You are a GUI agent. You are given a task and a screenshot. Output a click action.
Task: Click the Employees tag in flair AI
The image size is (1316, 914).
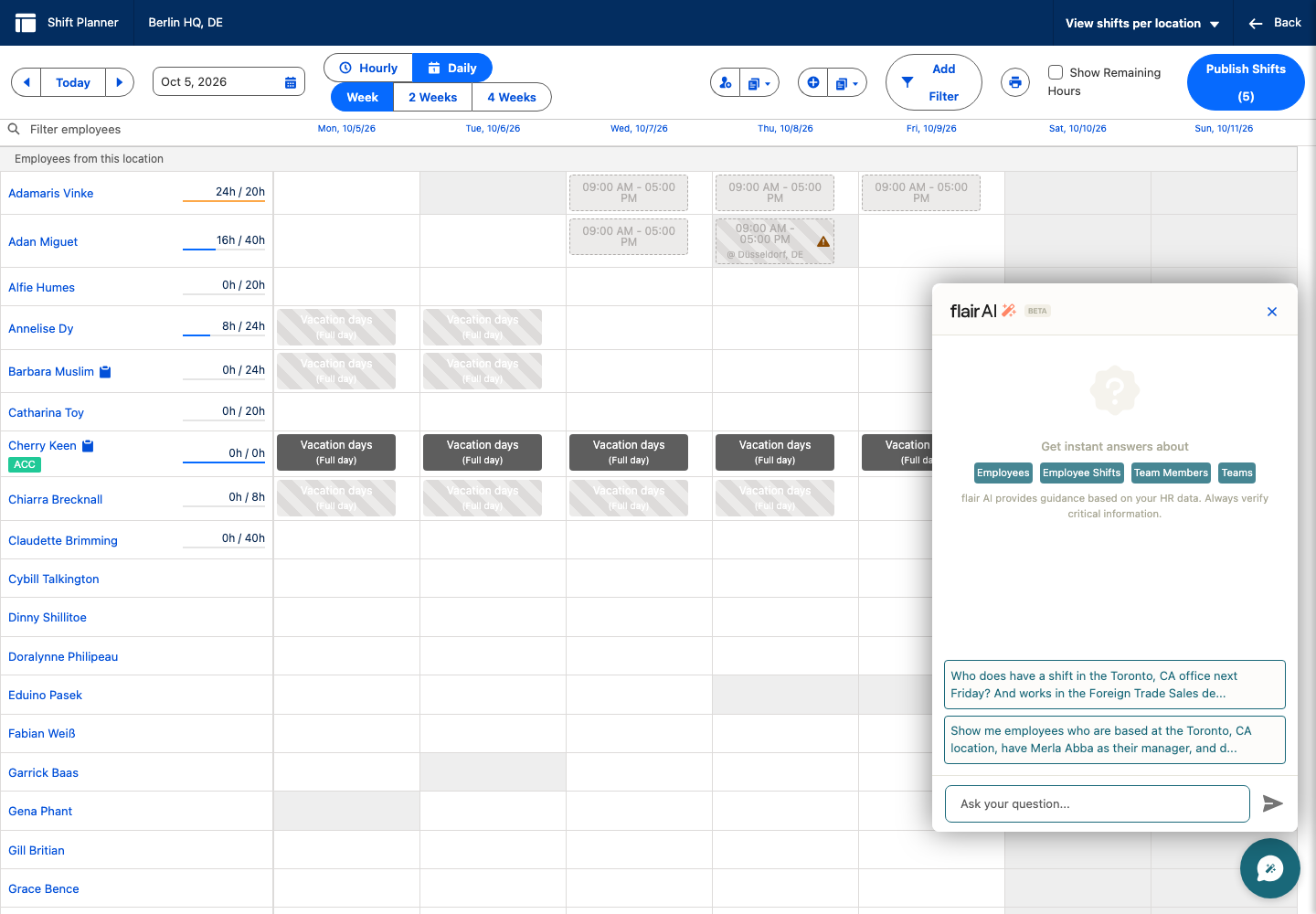[1003, 473]
